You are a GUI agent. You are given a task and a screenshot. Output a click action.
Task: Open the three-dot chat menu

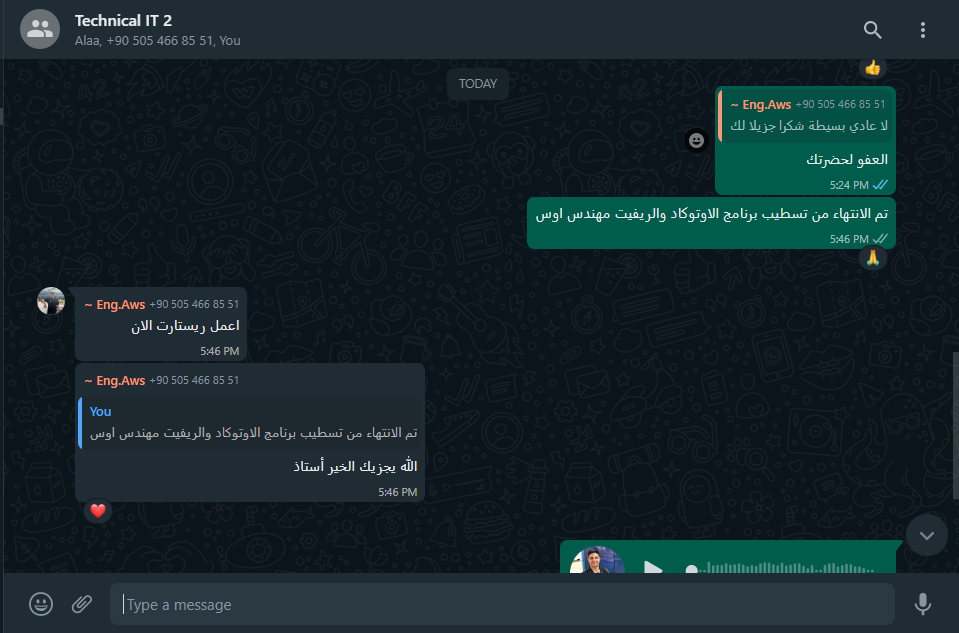coord(922,30)
